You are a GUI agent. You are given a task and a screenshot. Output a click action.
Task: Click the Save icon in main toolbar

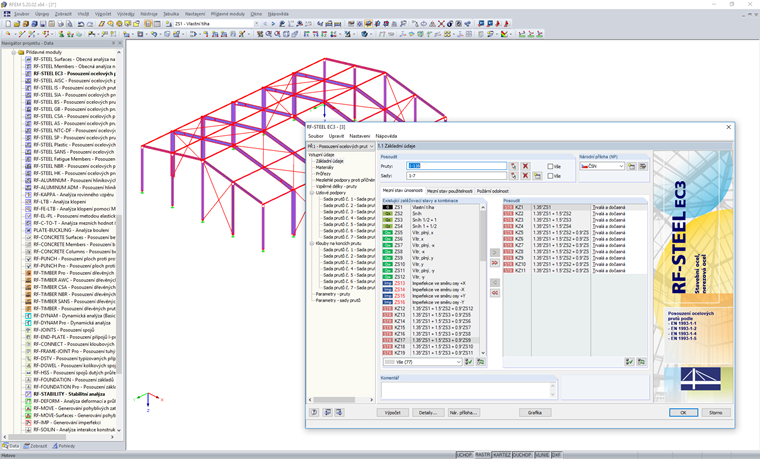point(43,24)
